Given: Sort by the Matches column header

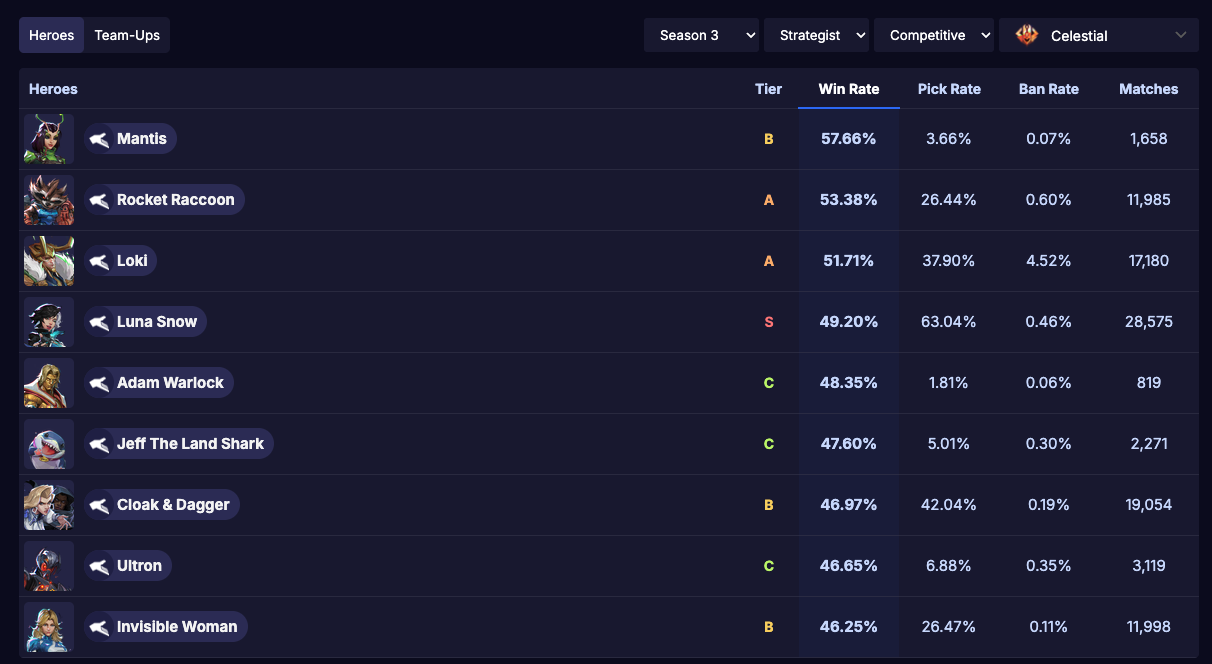Looking at the screenshot, I should 1149,89.
